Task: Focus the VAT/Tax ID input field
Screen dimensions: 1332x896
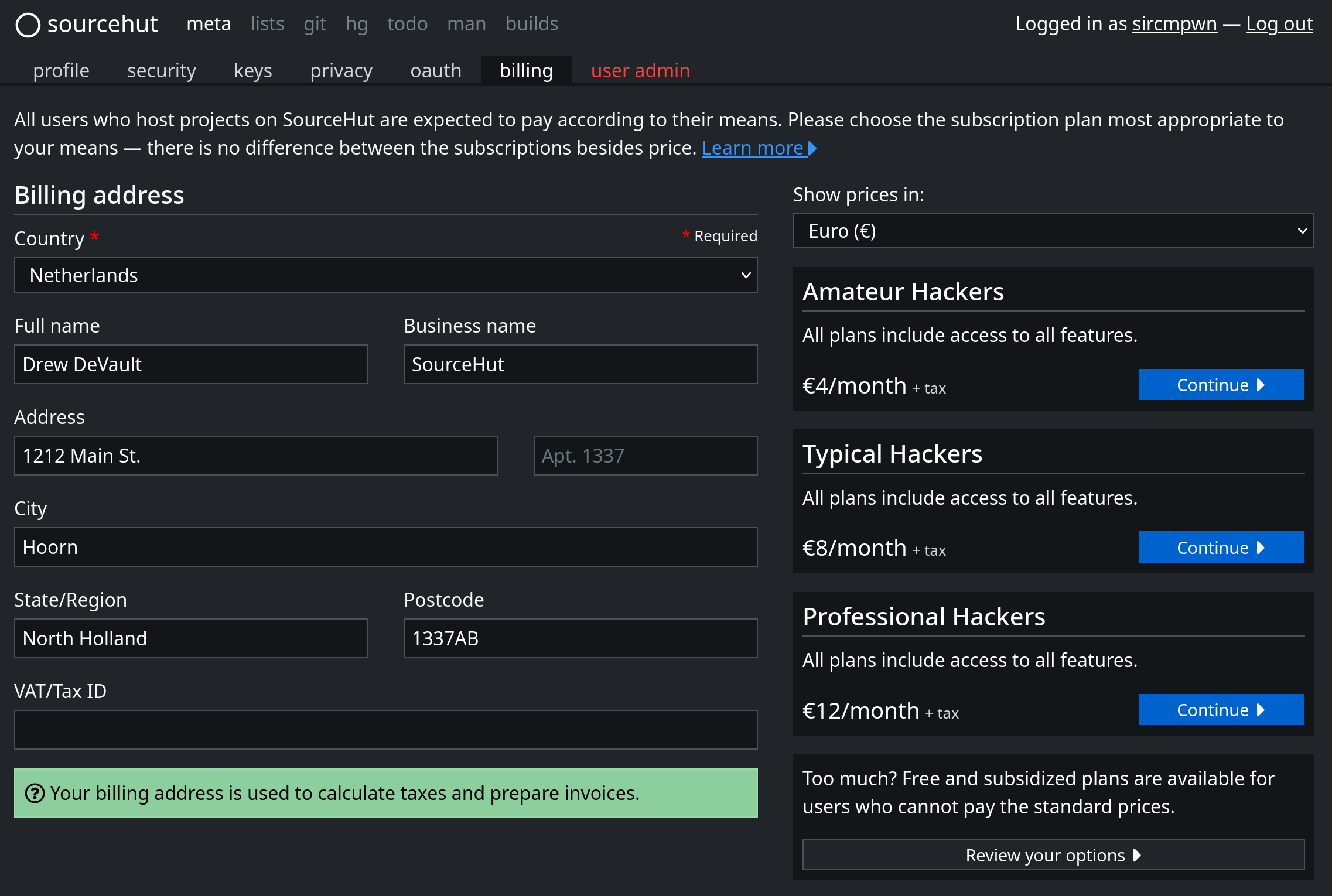Action: pyautogui.click(x=385, y=730)
